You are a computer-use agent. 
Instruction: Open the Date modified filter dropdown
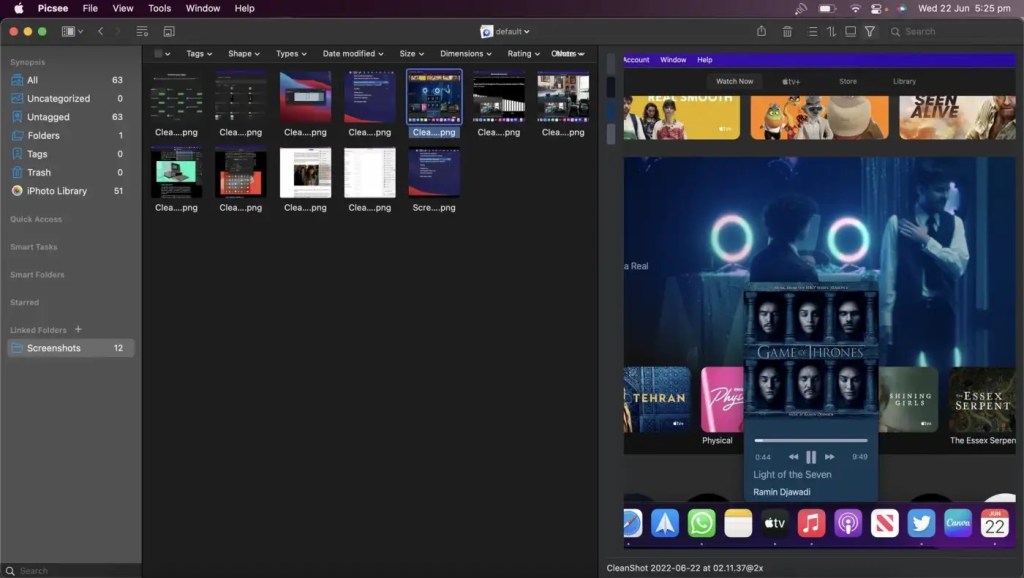coord(353,54)
